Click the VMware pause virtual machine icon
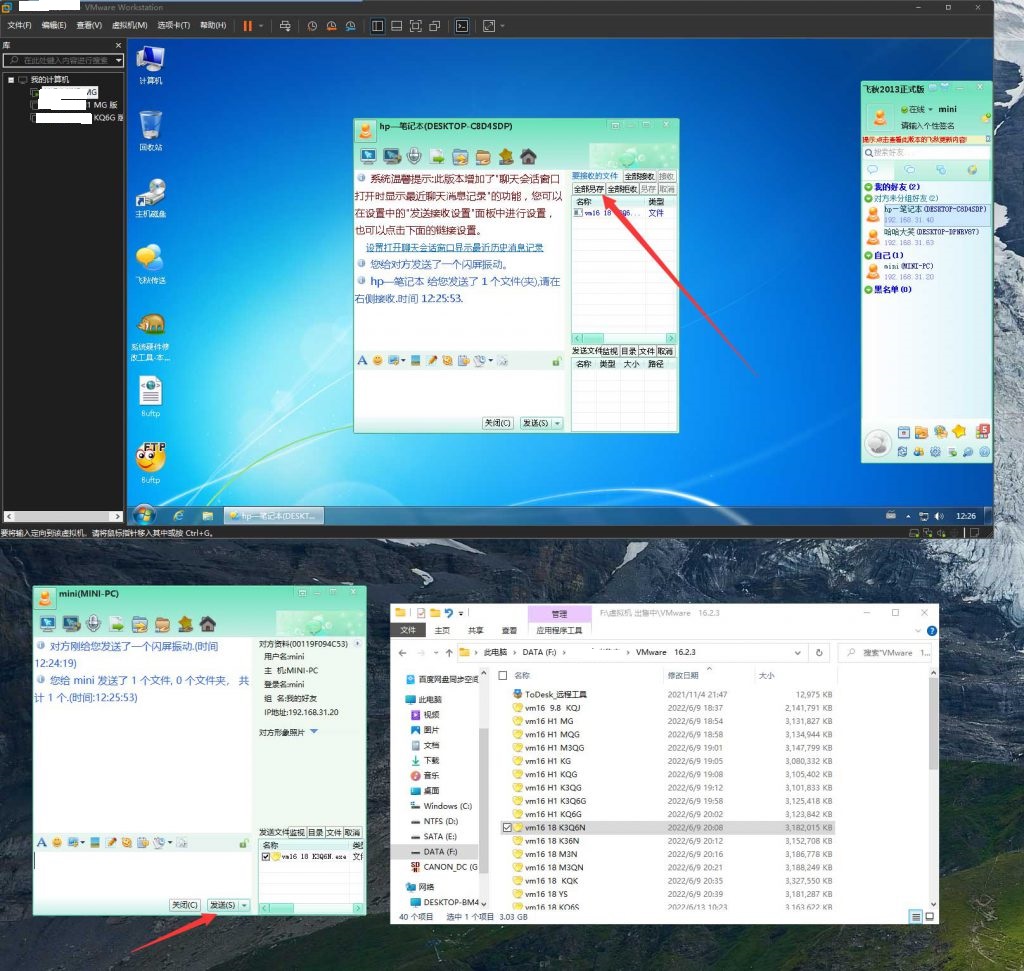Image resolution: width=1024 pixels, height=971 pixels. pyautogui.click(x=247, y=25)
